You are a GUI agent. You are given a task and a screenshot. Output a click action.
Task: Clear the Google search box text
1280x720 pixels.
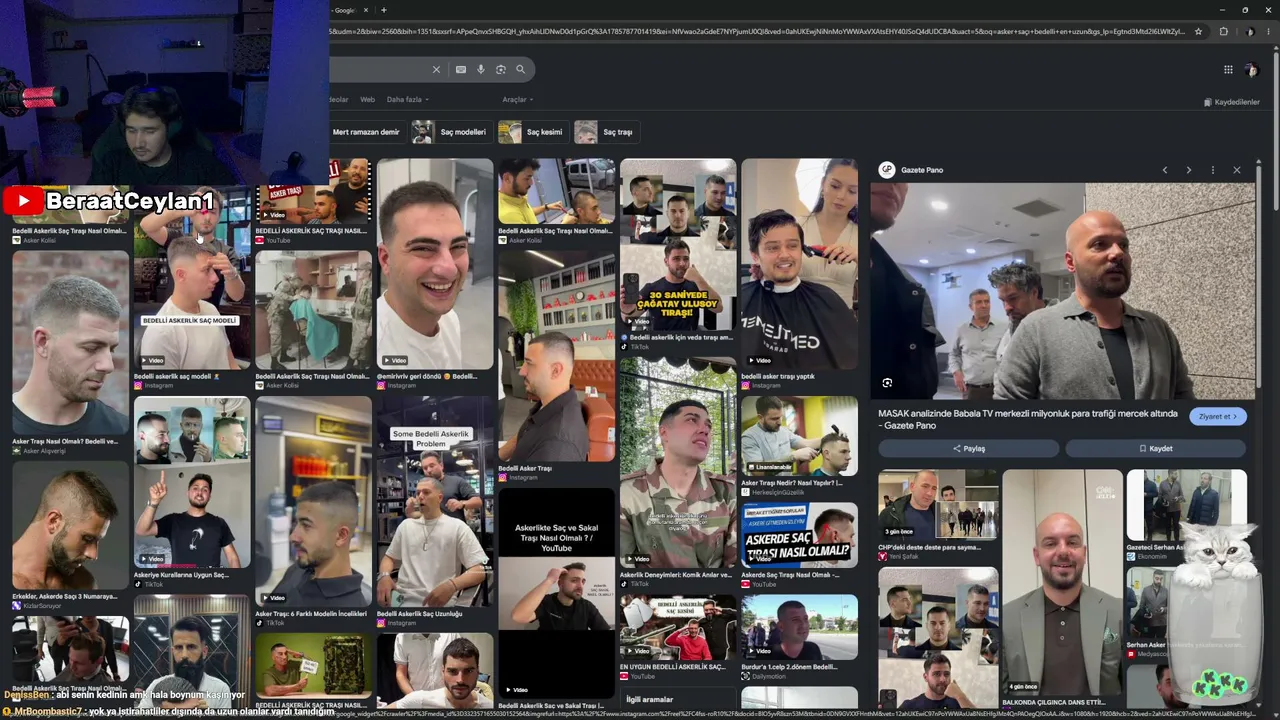(436, 69)
